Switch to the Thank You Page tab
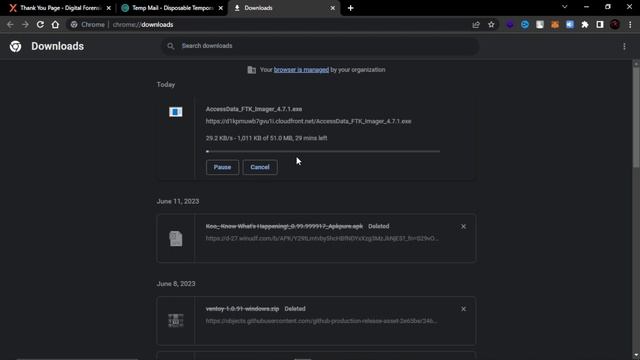The image size is (640, 360). pyautogui.click(x=60, y=8)
